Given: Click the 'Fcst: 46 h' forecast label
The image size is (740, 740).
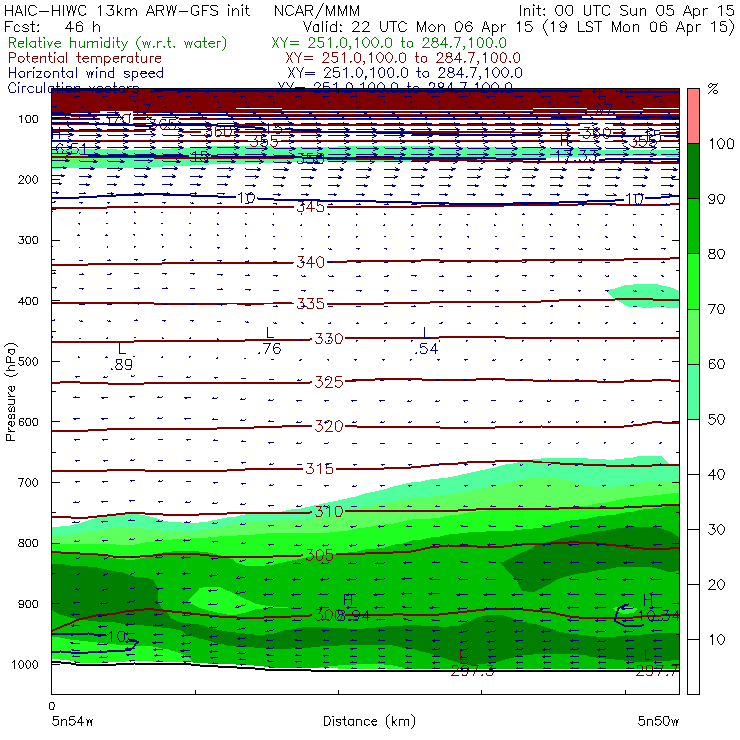Looking at the screenshot, I should (x=52, y=26).
